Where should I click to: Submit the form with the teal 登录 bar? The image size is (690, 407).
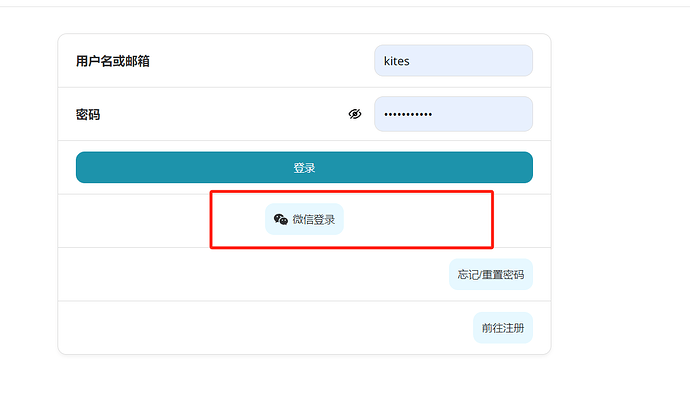coord(304,167)
